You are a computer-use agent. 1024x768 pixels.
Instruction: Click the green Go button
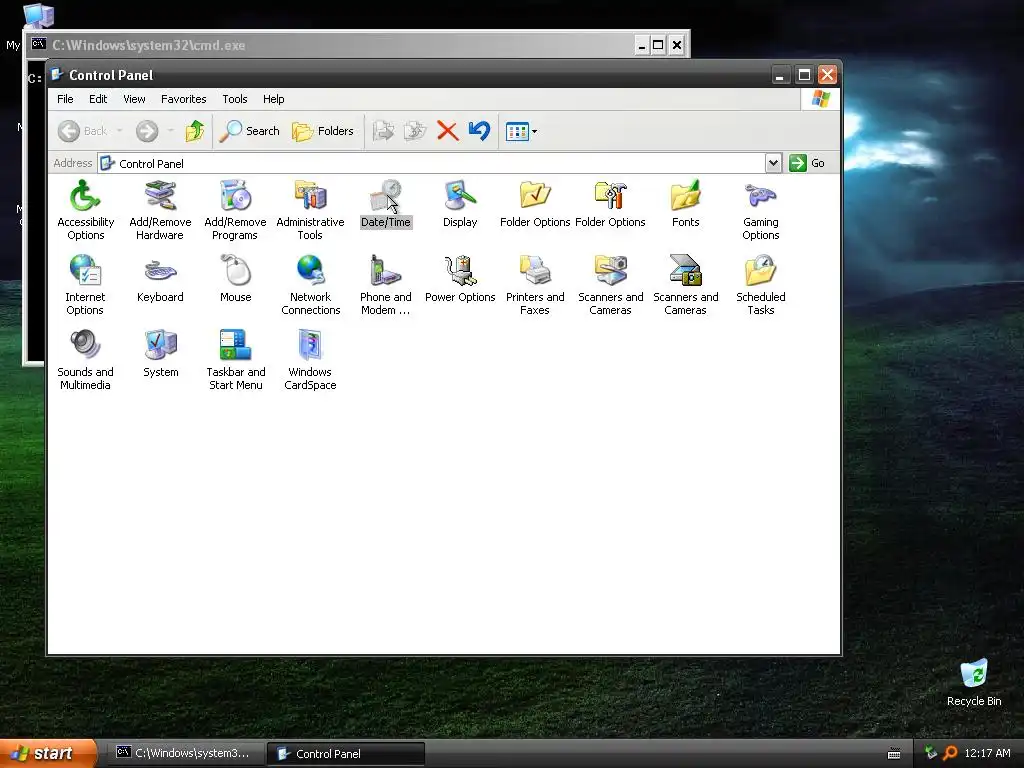tap(807, 163)
